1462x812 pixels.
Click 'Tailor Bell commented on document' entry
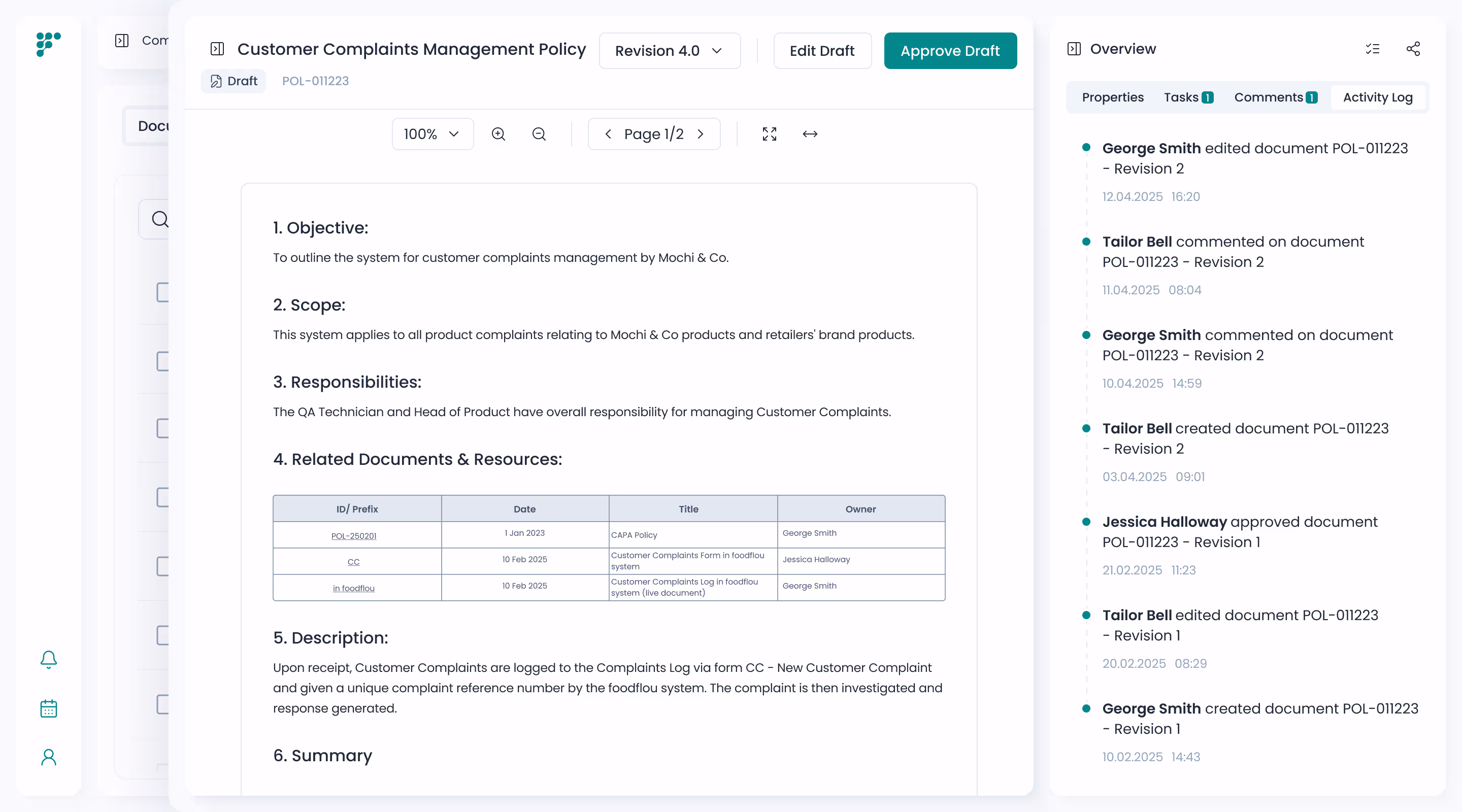pyautogui.click(x=1233, y=252)
